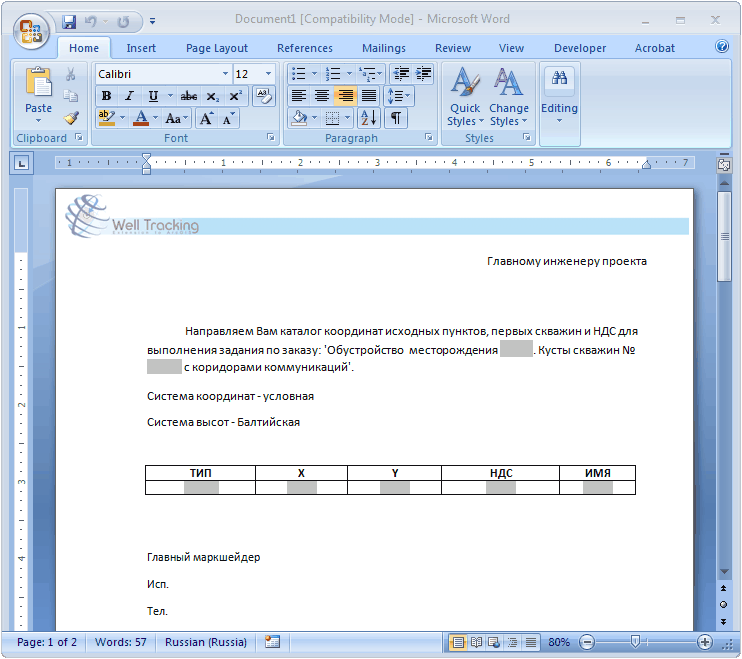Save the document from Quick Access Toolbar

(69, 20)
